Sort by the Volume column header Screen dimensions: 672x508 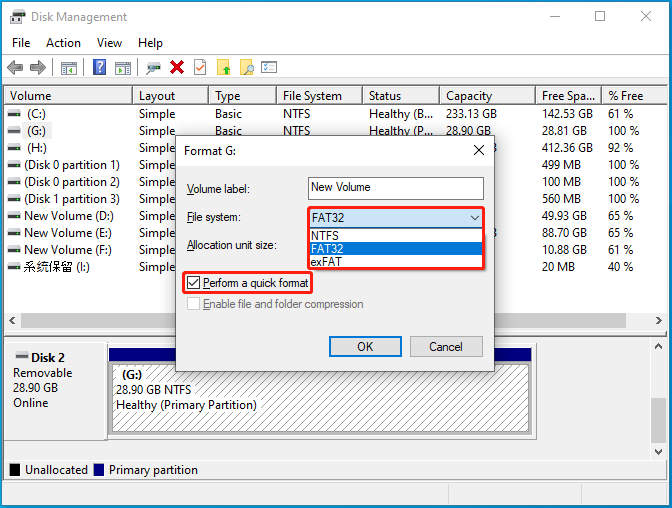(68, 96)
